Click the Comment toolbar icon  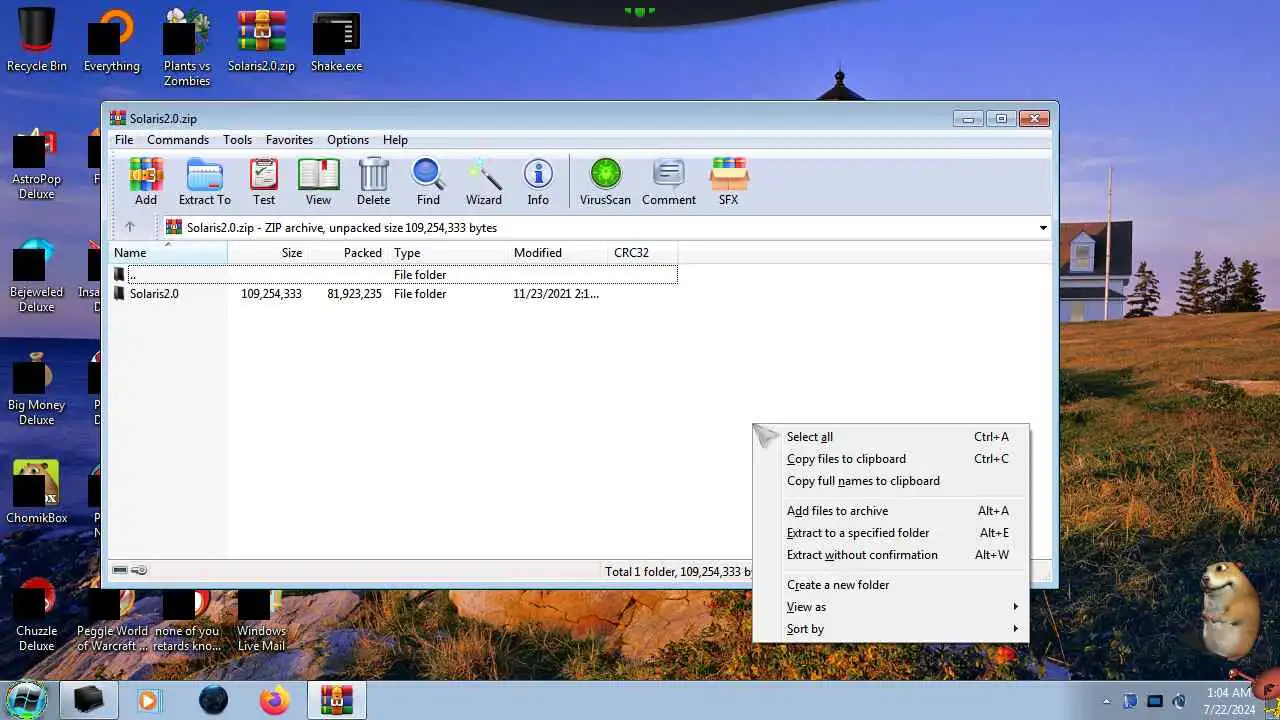click(669, 182)
